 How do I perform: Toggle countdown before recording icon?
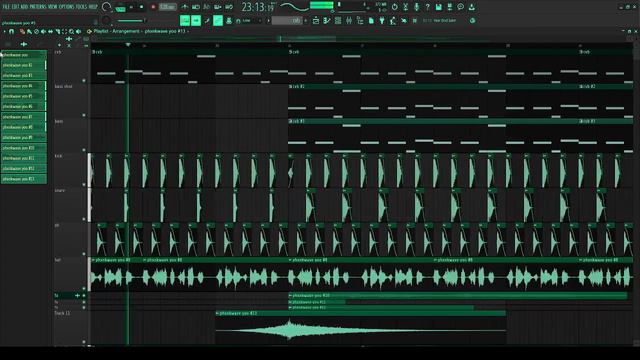pyautogui.click(x=207, y=7)
